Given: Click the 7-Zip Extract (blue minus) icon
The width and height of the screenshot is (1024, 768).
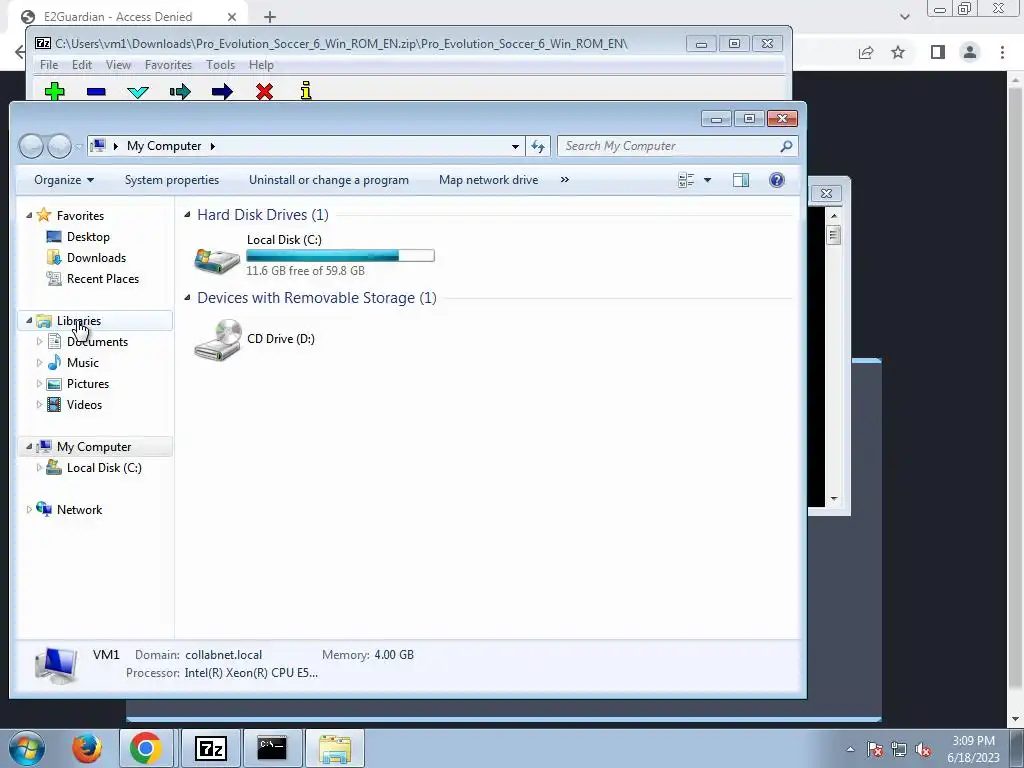Looking at the screenshot, I should [x=96, y=92].
